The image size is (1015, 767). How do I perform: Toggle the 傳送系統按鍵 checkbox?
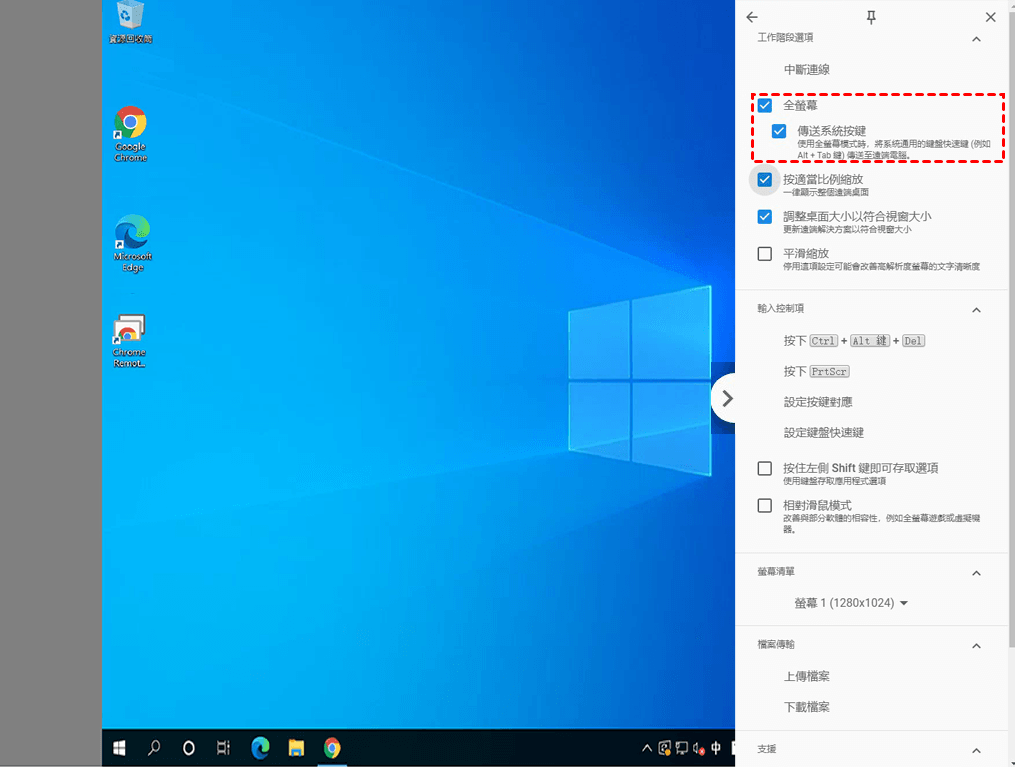click(x=779, y=131)
